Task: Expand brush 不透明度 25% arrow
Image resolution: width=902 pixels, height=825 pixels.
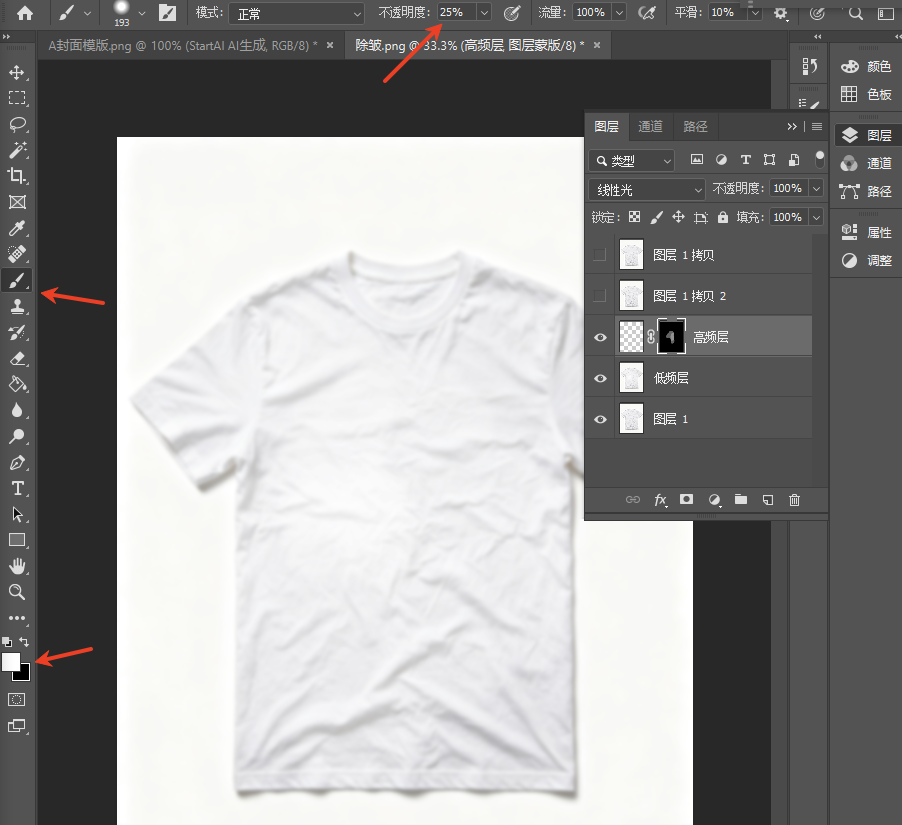Action: pyautogui.click(x=484, y=13)
